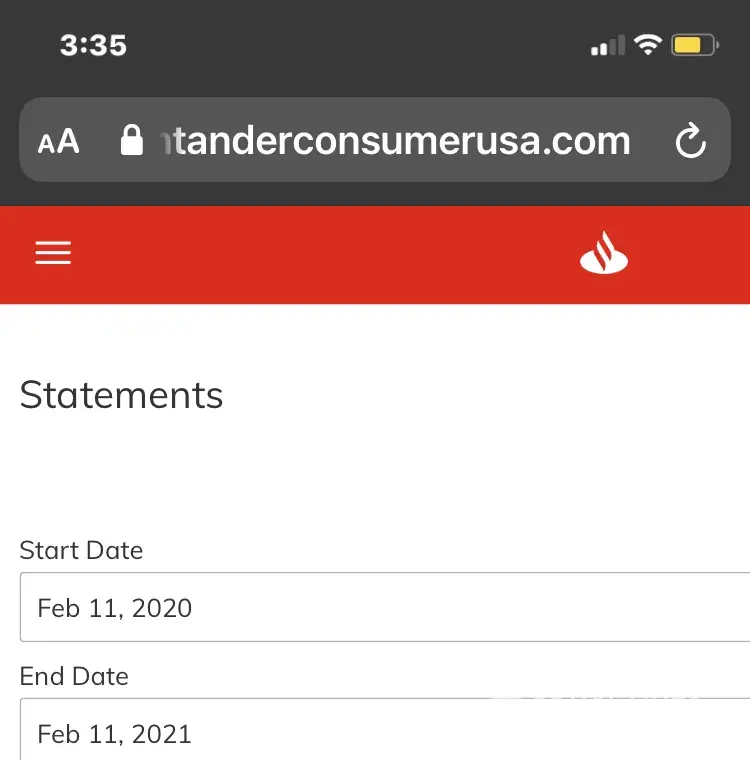
Task: Reload the page with the refresh icon
Action: (691, 141)
